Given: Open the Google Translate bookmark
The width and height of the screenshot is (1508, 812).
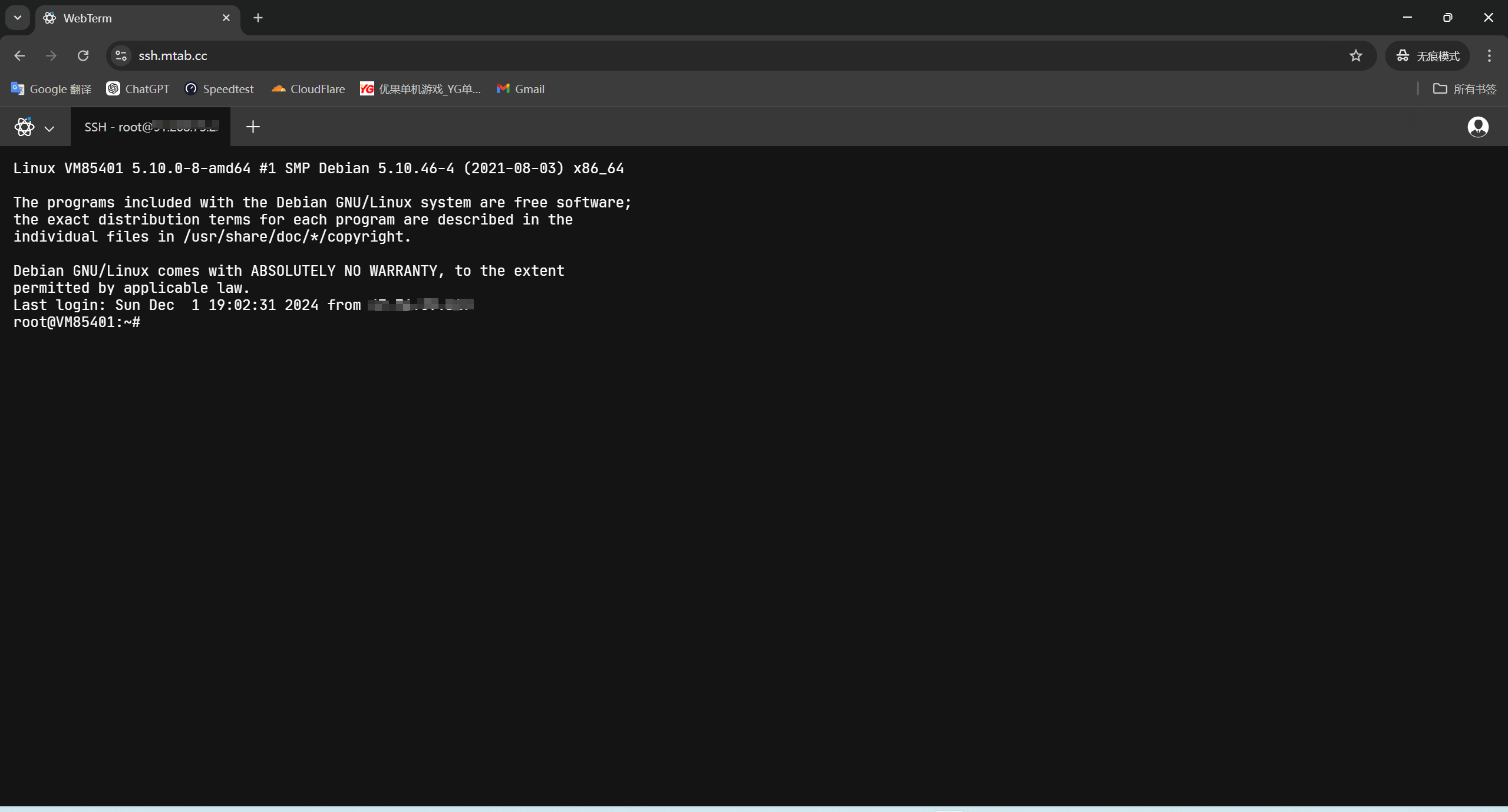Looking at the screenshot, I should point(51,89).
